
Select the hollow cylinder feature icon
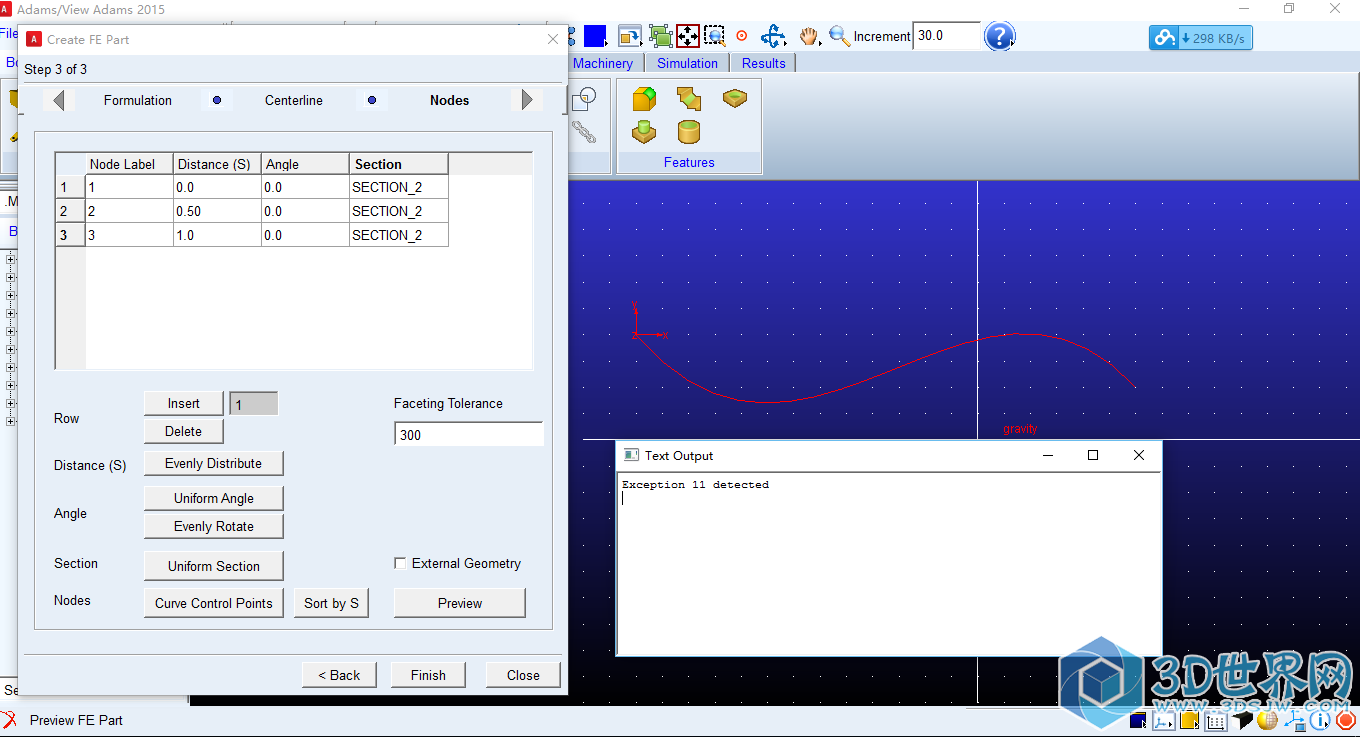tap(689, 132)
